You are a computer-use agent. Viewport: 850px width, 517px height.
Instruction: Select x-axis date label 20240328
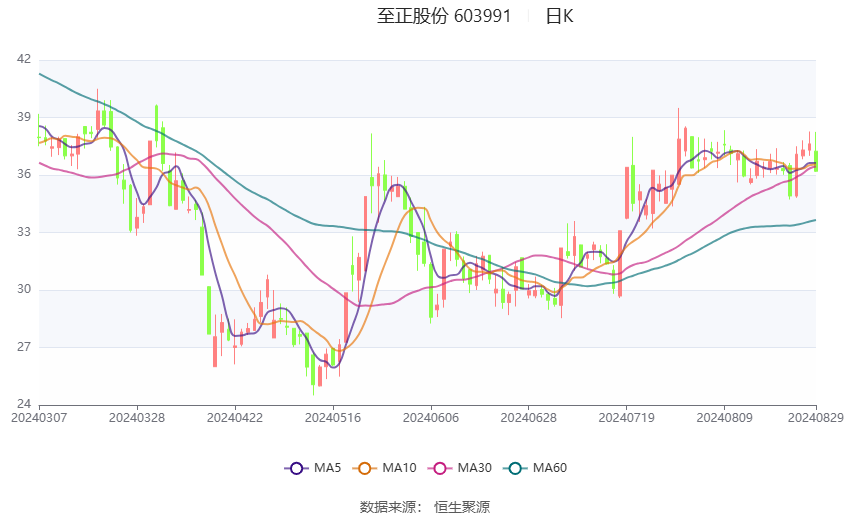click(x=137, y=418)
